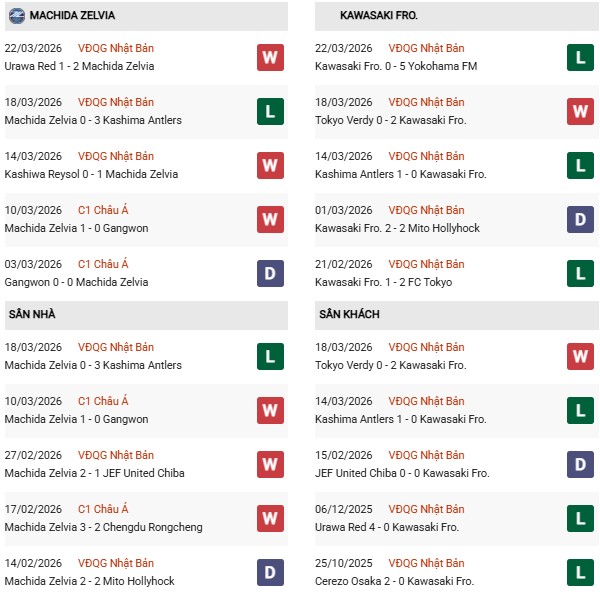Open the match Cerezo Osaka 2 - 0 Kawasaki Fro.

[394, 581]
